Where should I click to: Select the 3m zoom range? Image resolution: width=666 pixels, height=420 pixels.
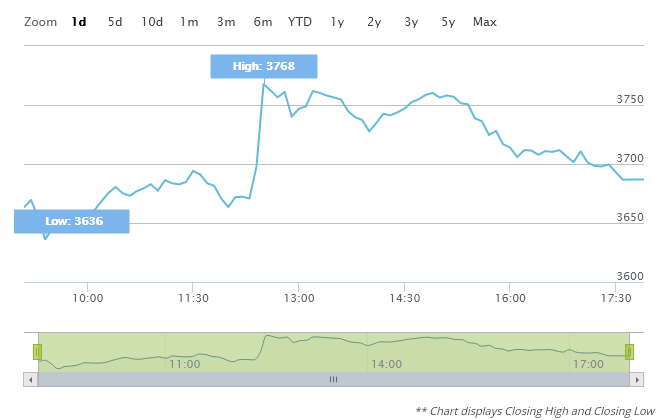coord(226,22)
